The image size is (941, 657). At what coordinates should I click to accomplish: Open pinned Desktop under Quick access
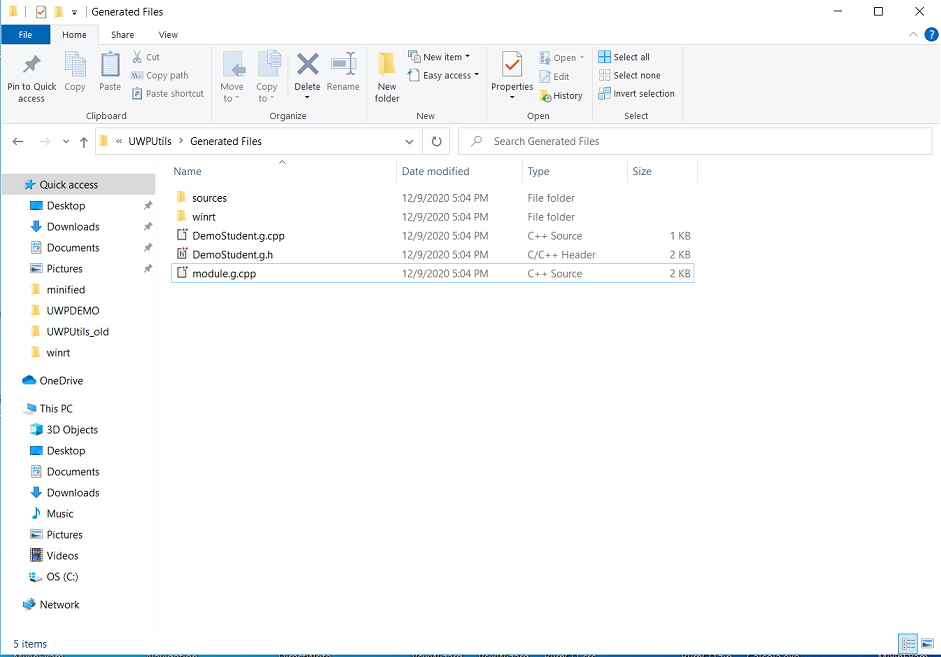tap(66, 206)
